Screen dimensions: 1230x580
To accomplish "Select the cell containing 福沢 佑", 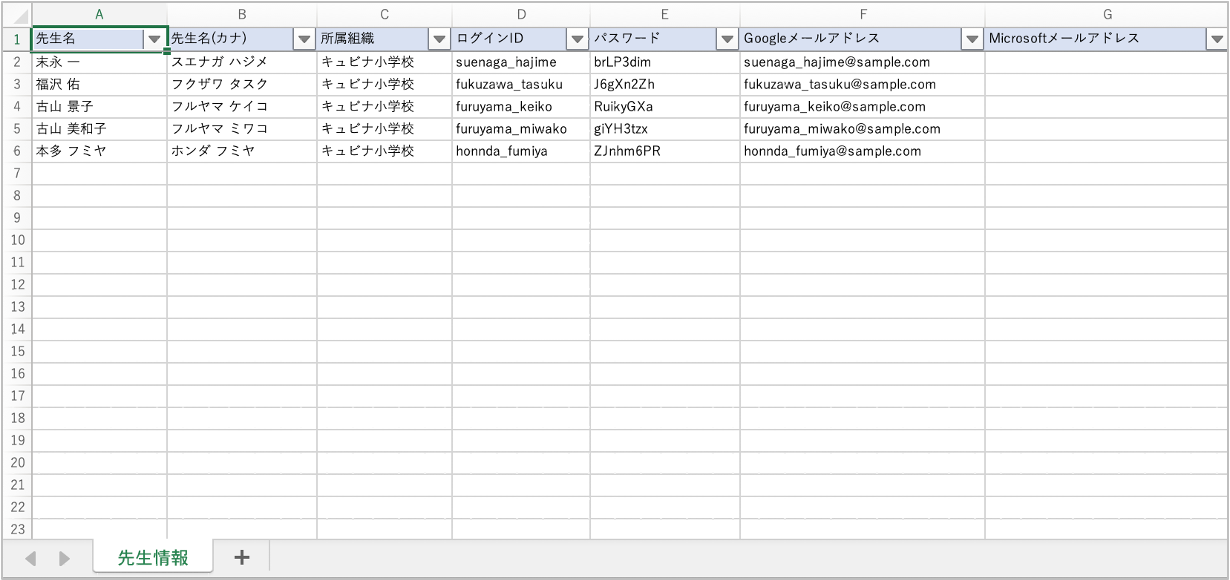I will [99, 84].
